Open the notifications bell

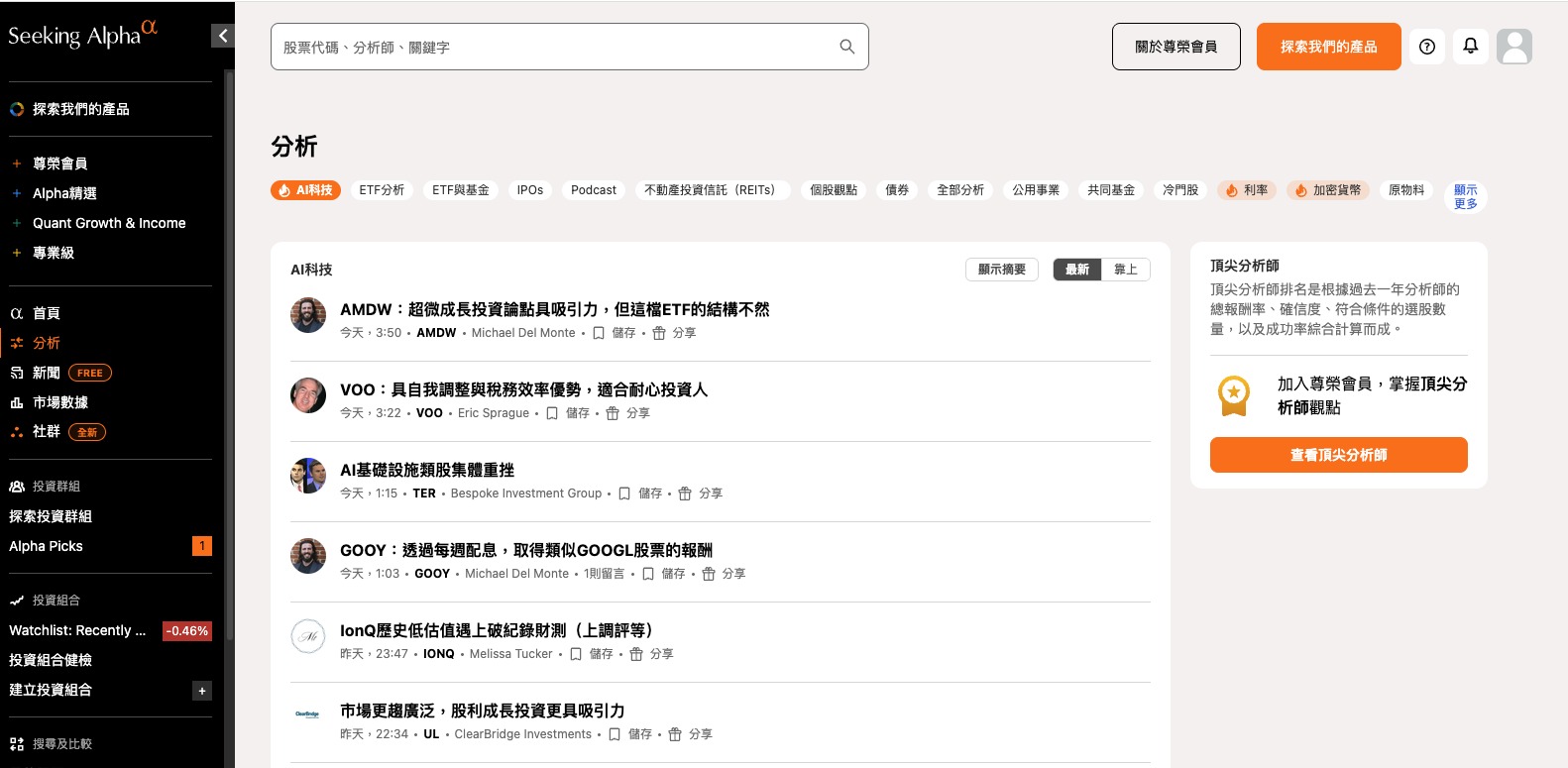(1471, 47)
